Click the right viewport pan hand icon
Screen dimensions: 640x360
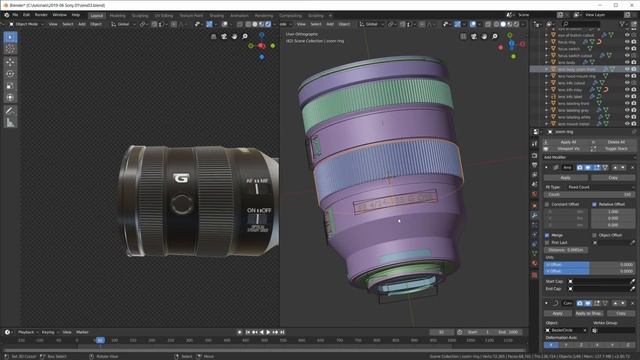click(x=484, y=37)
